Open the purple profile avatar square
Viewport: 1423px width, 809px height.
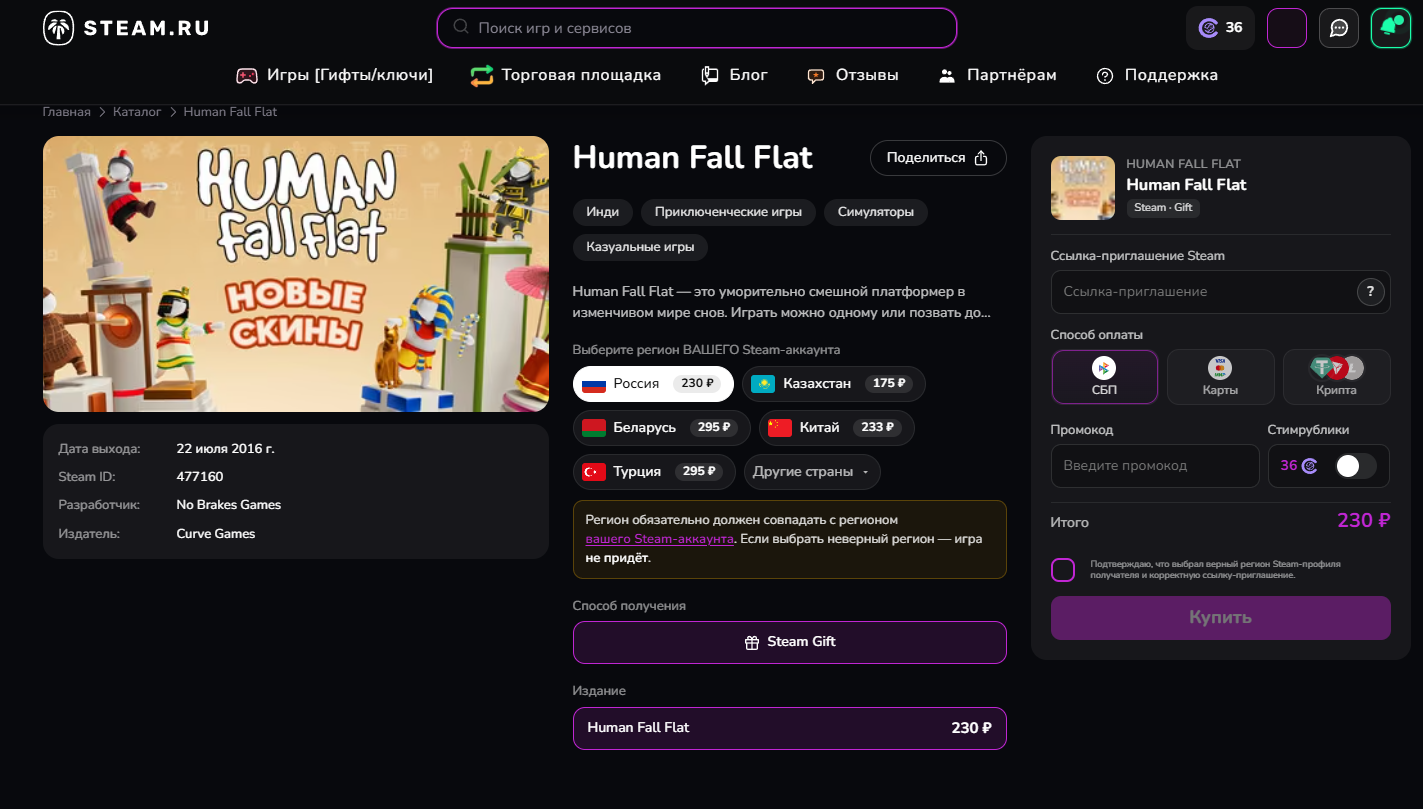point(1287,28)
